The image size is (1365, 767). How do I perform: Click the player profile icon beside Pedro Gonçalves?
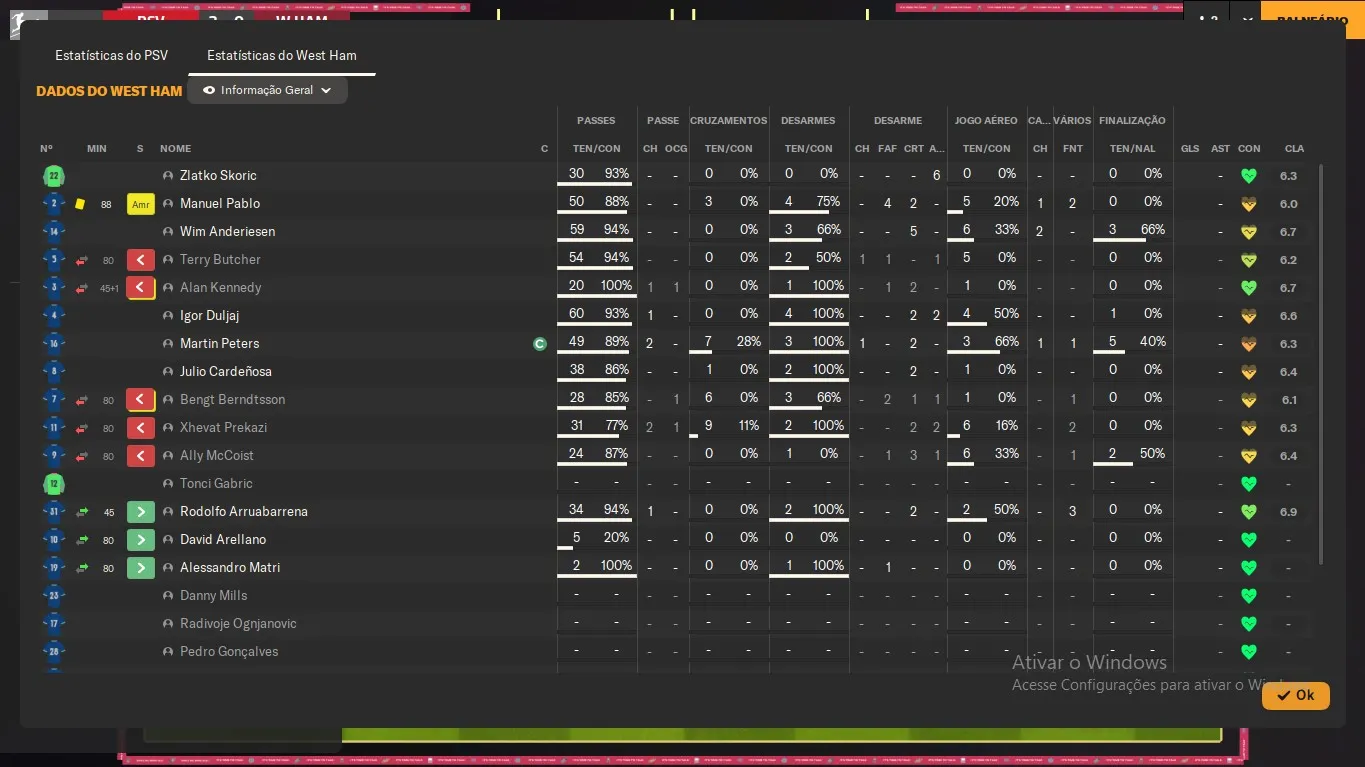tap(168, 652)
